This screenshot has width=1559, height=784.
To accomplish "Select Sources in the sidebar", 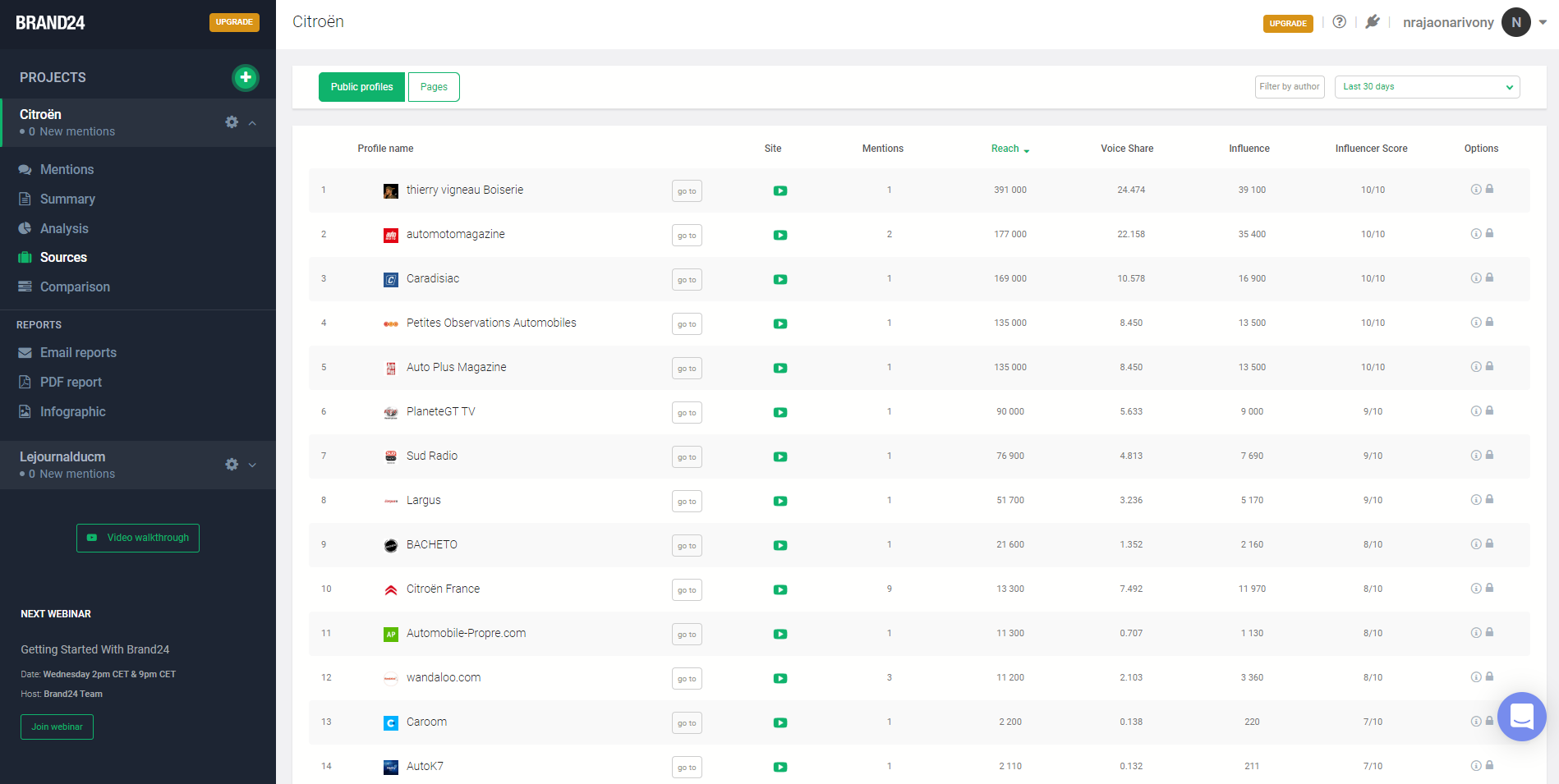I will 63,257.
